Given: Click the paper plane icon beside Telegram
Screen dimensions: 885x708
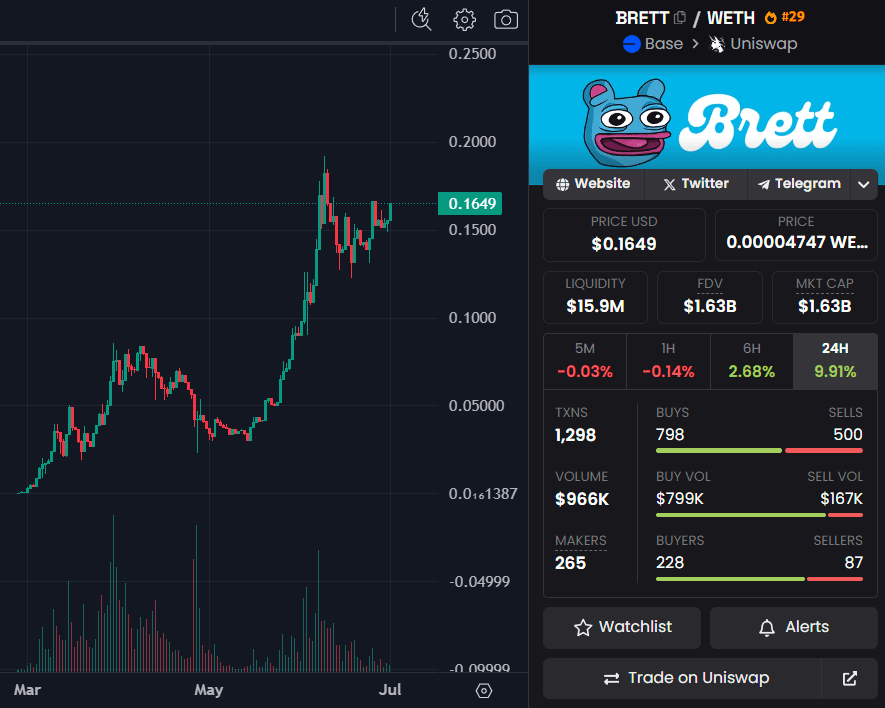Looking at the screenshot, I should [763, 184].
